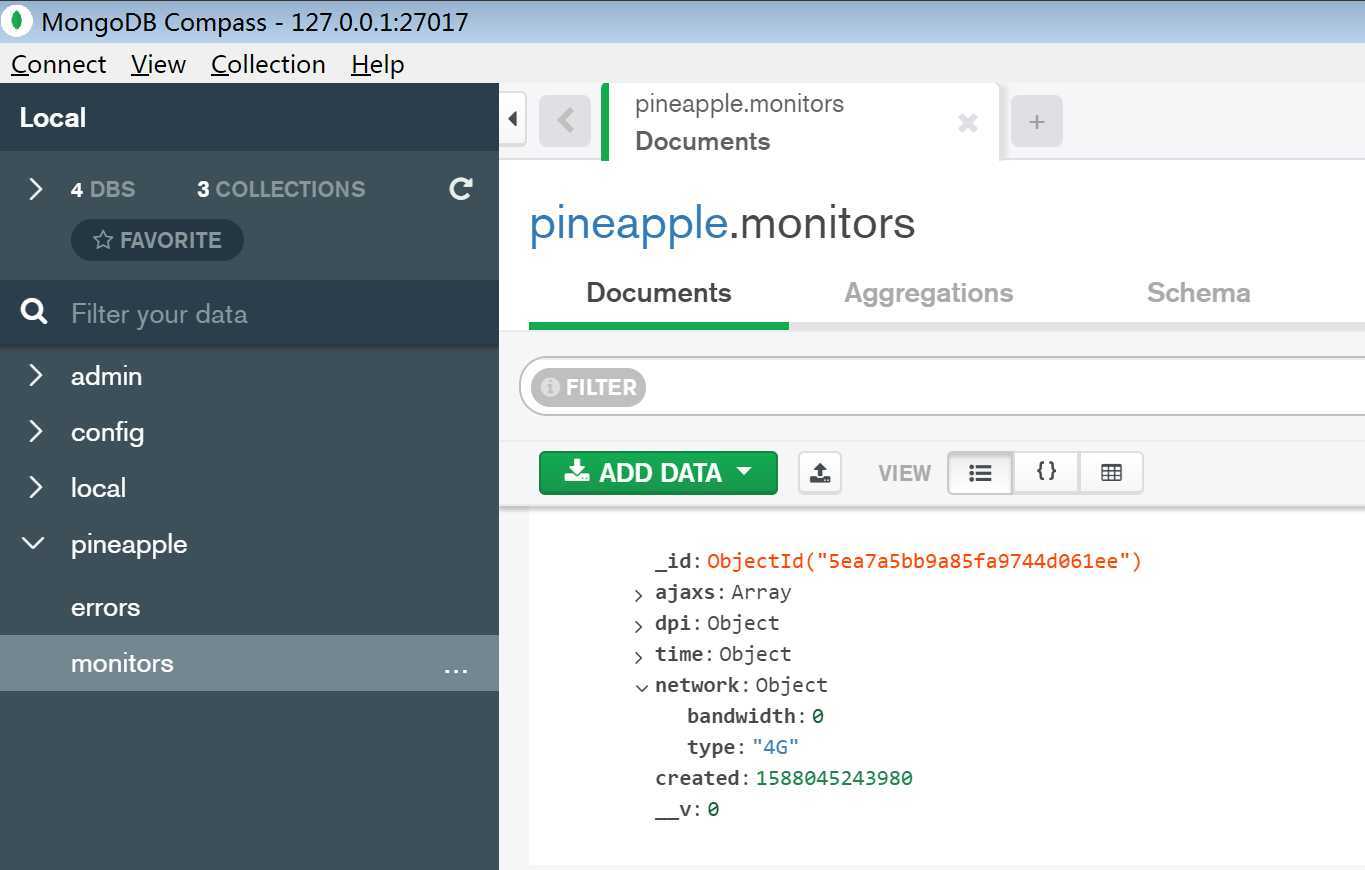Click the FAVORITE star button
The image size is (1365, 870).
157,240
